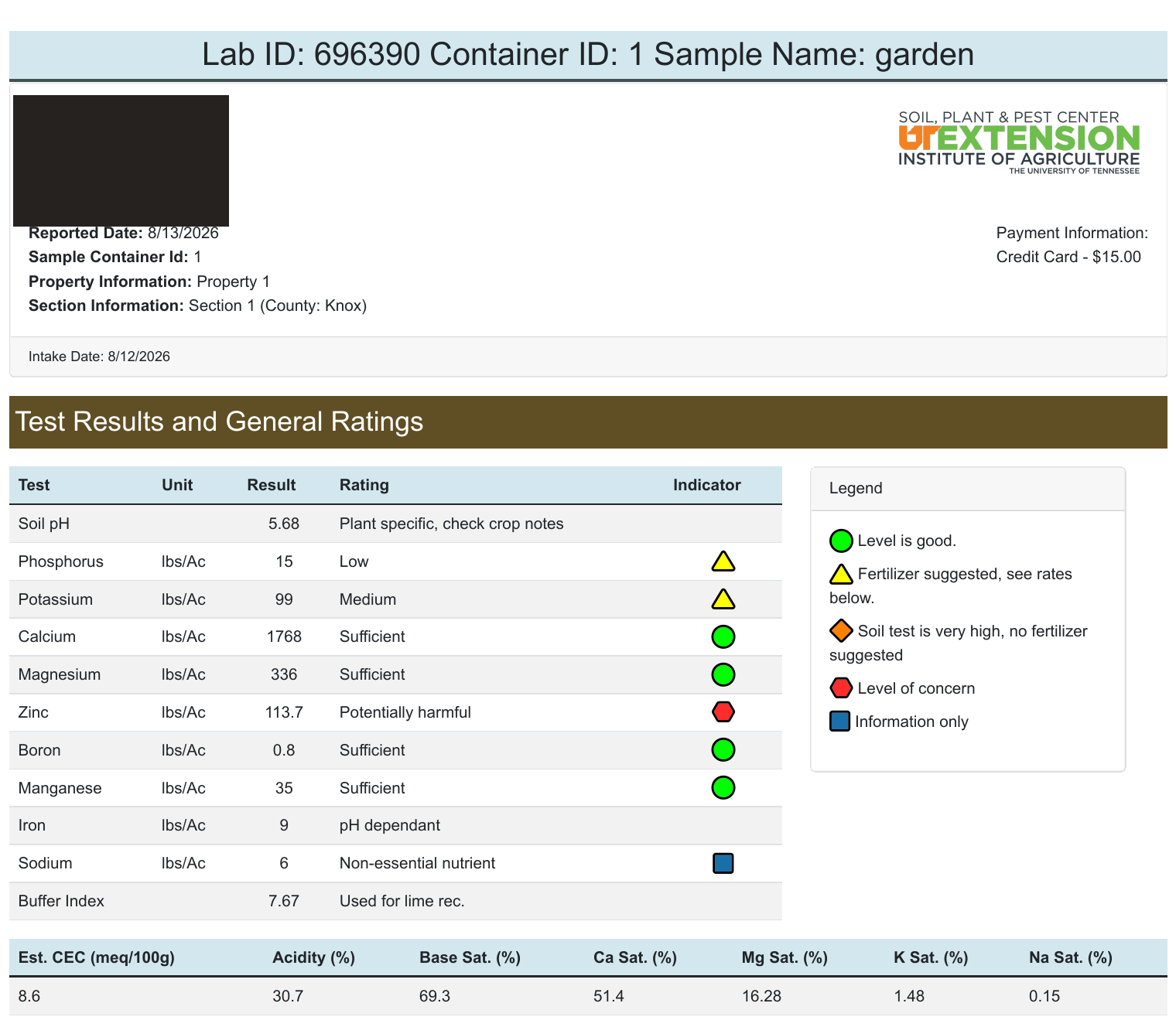Click the Sample Container Id line
The image size is (1176, 1027).
[x=115, y=257]
